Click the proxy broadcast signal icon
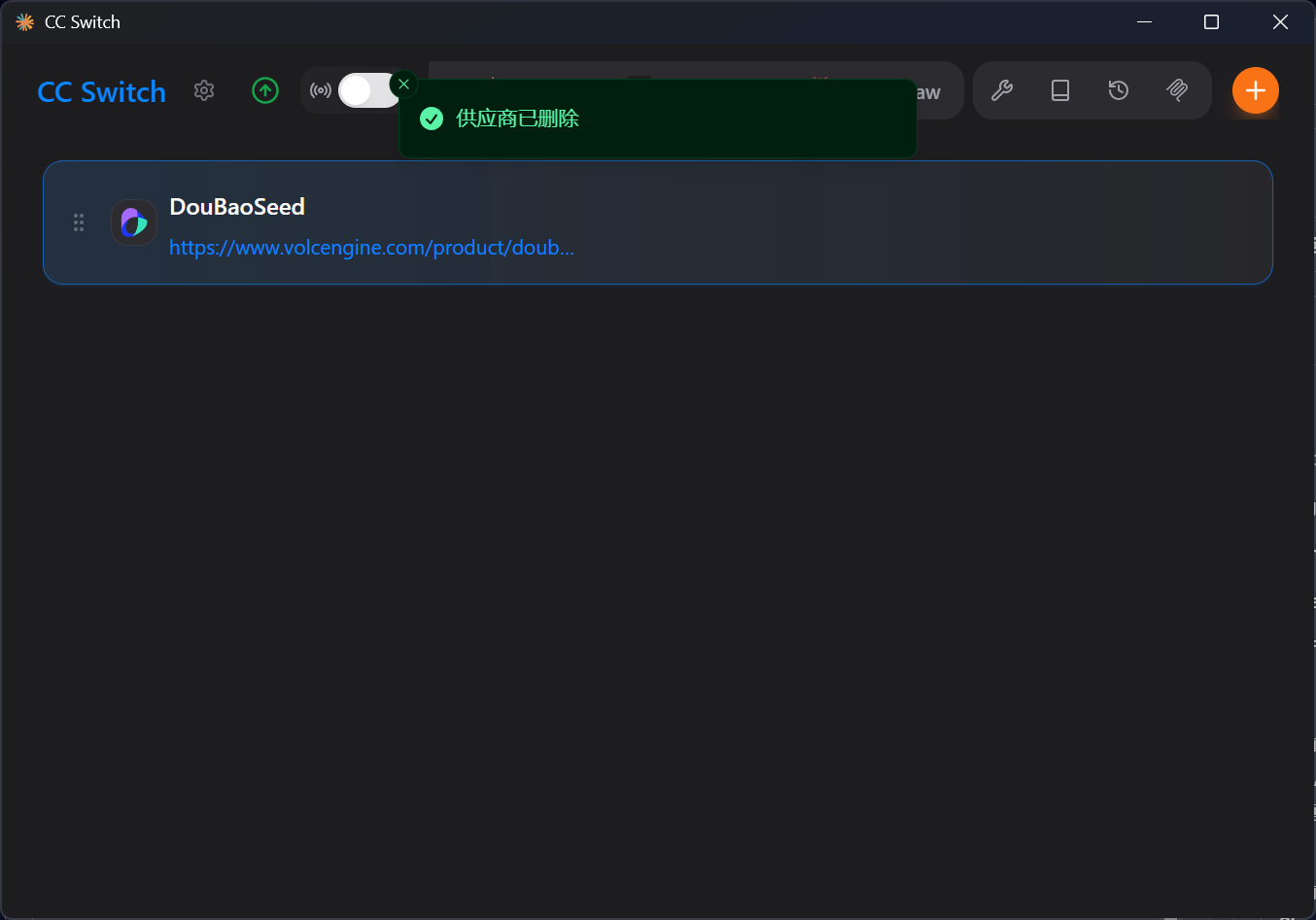Image resolution: width=1316 pixels, height=920 pixels. (321, 90)
